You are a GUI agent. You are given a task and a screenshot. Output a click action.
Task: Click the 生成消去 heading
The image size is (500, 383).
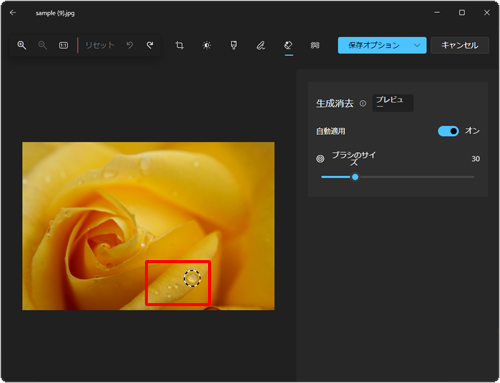click(x=335, y=104)
